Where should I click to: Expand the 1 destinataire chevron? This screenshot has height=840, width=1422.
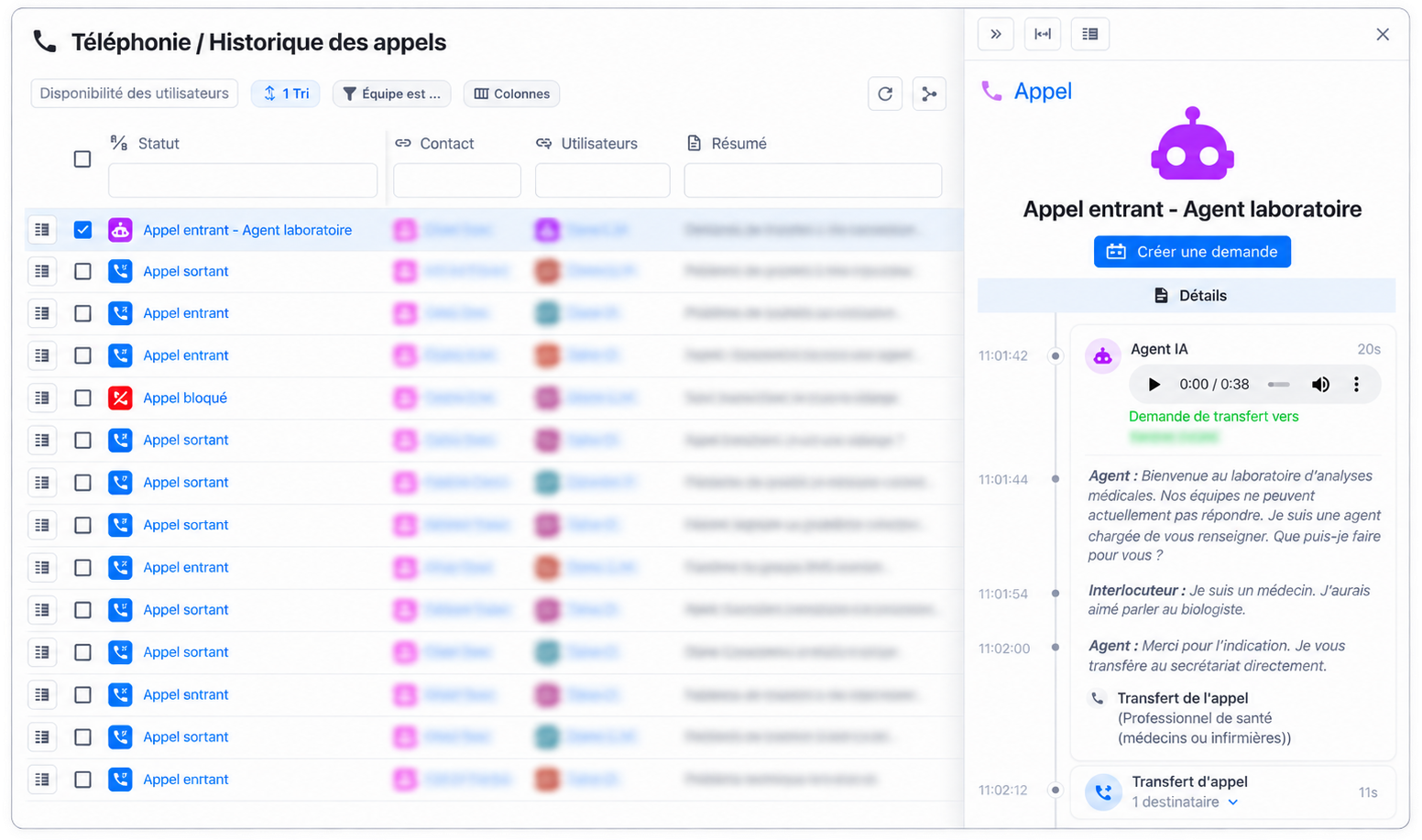tap(1233, 802)
